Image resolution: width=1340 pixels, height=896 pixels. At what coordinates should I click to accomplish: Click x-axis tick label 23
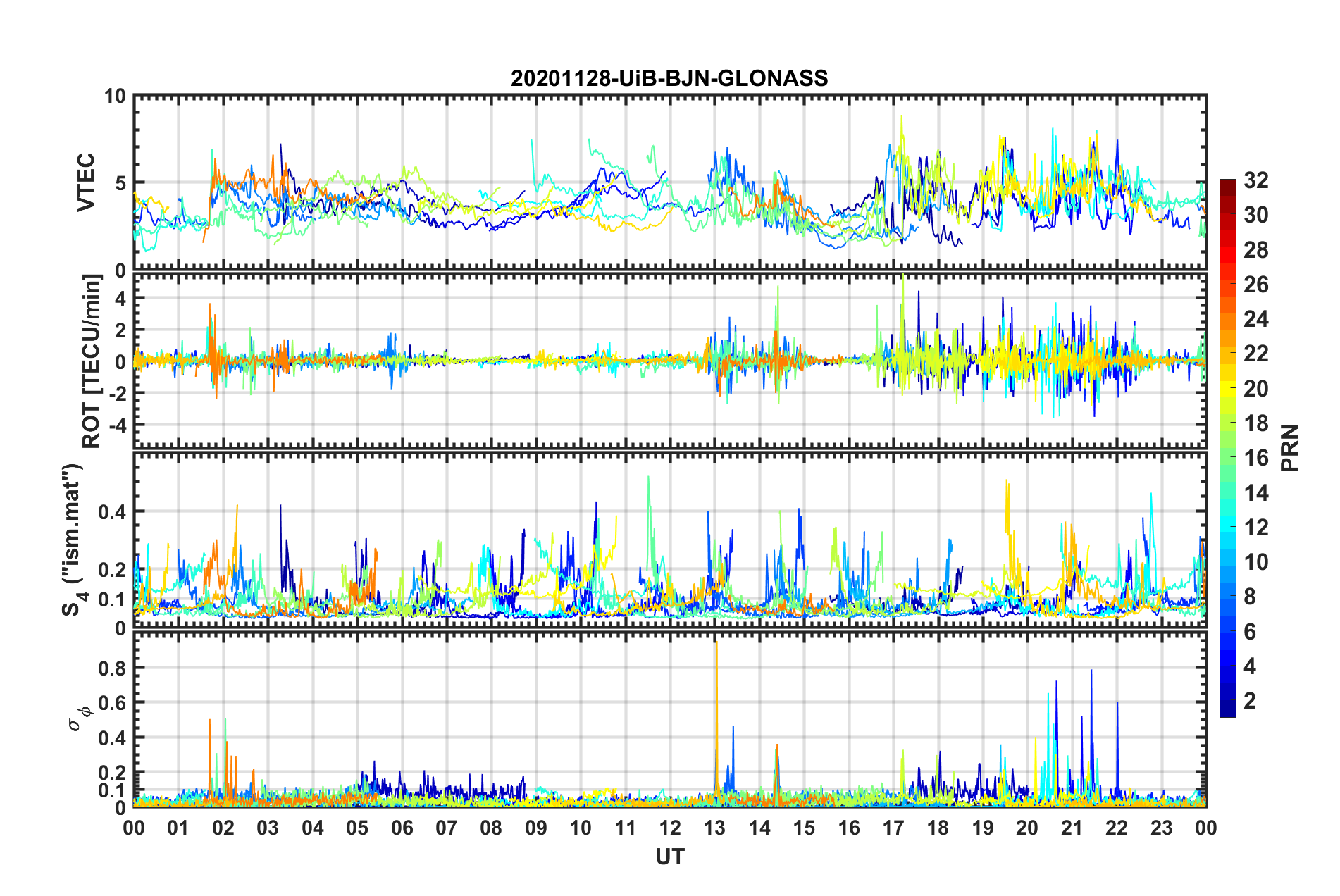[1162, 828]
